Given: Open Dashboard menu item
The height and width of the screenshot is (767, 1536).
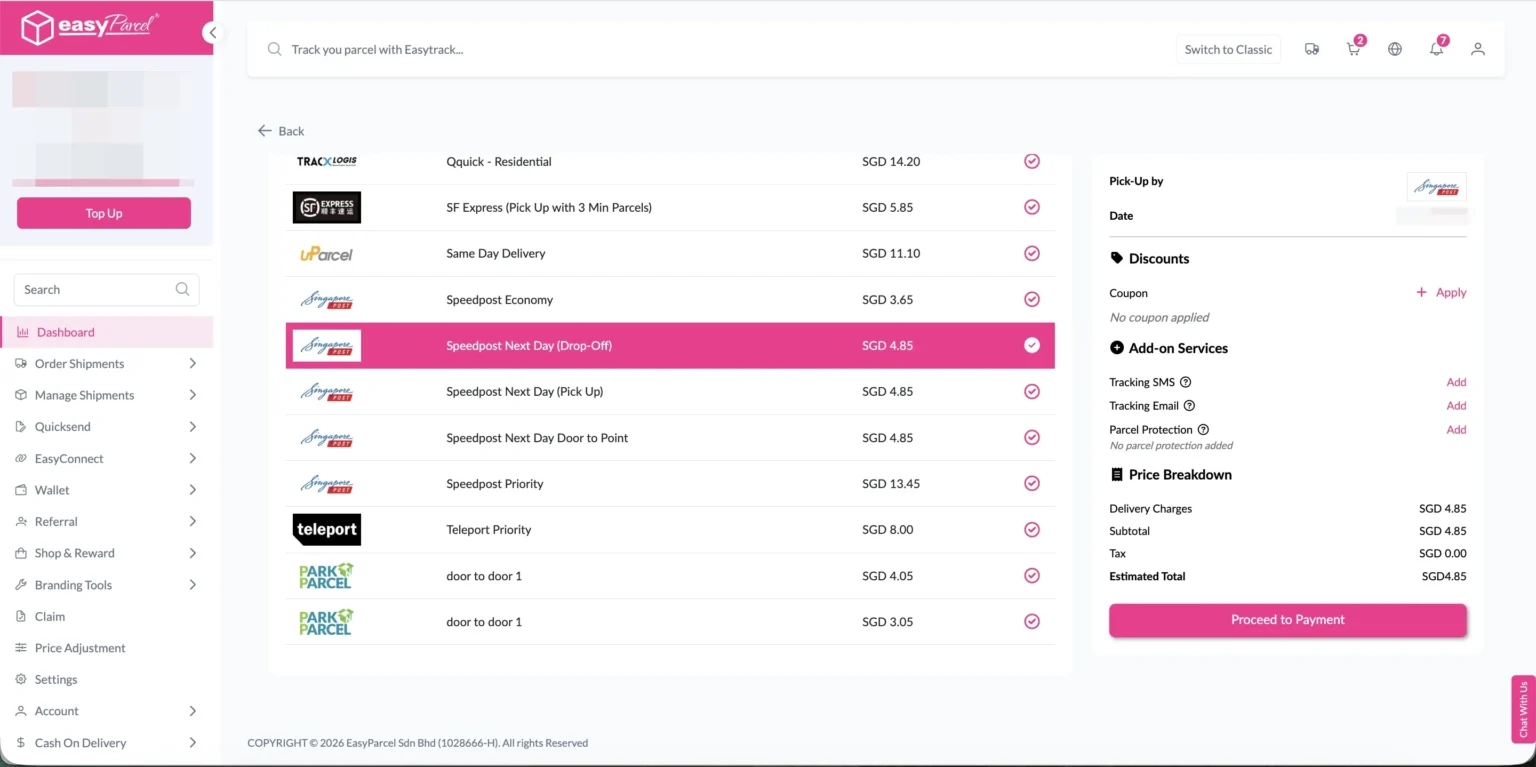Looking at the screenshot, I should pyautogui.click(x=107, y=332).
